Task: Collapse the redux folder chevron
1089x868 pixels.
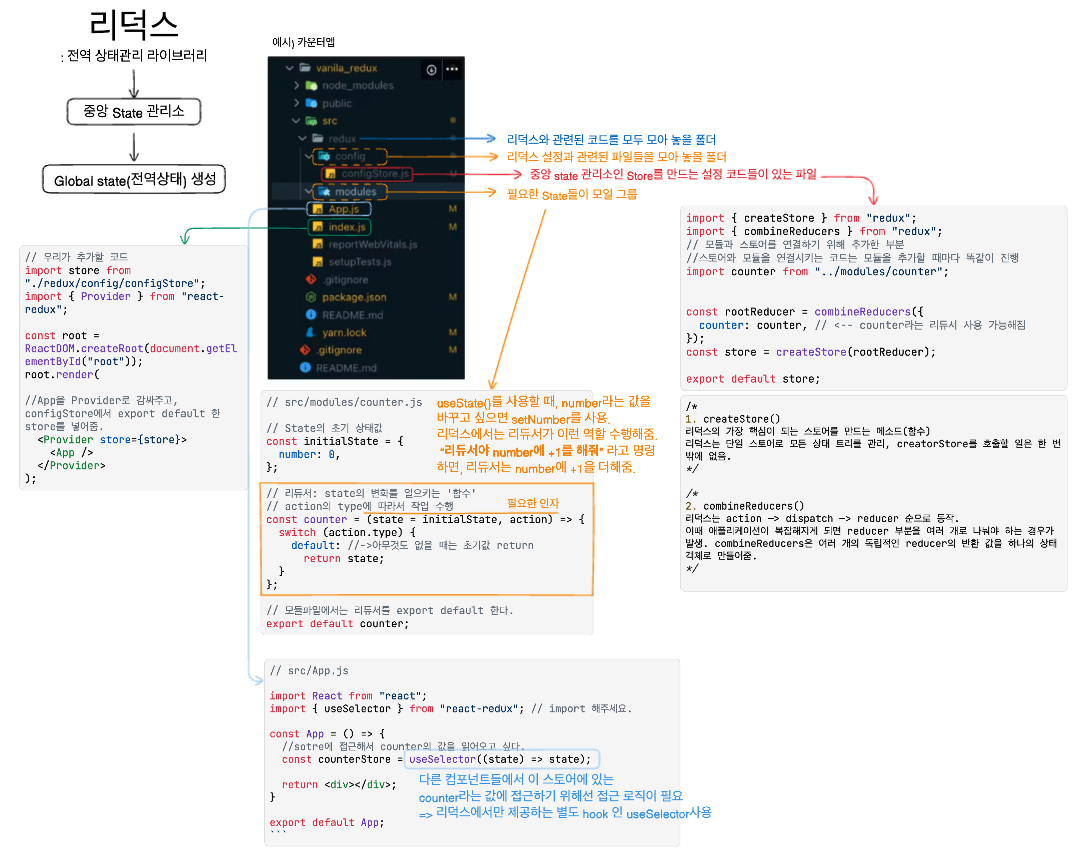Action: click(303, 138)
